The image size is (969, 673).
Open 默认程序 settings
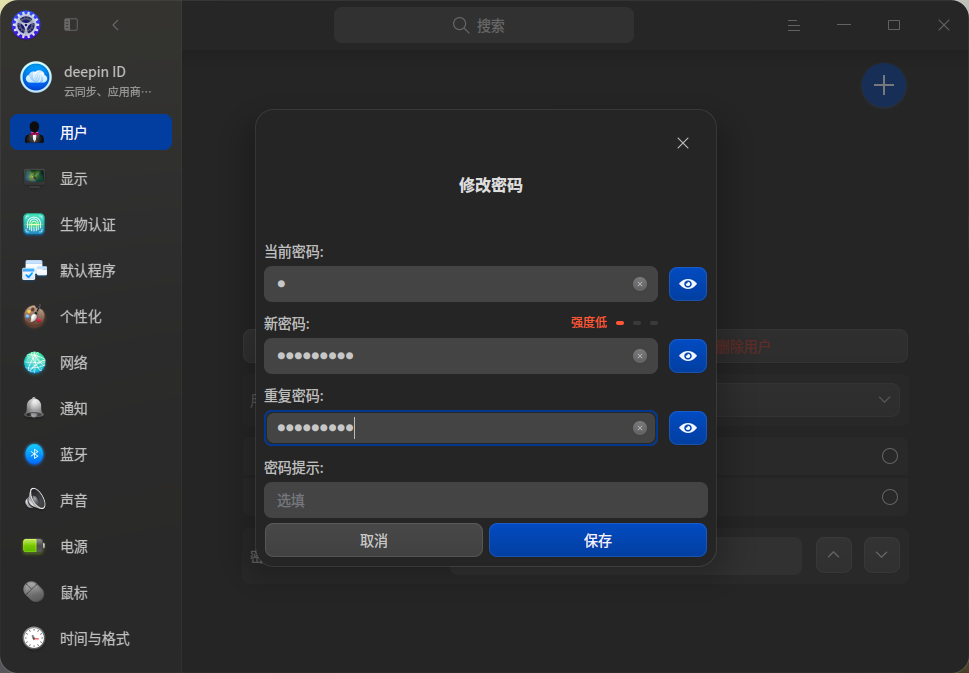pos(91,271)
